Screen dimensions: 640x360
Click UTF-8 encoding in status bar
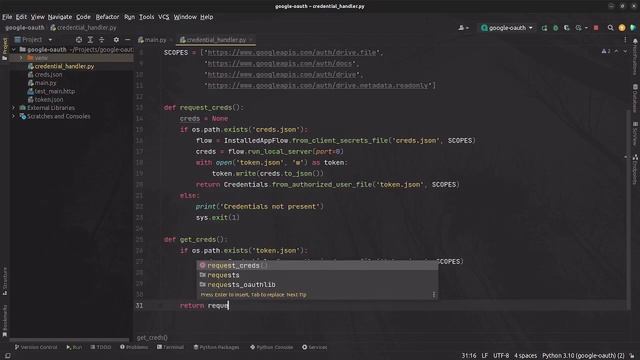(x=501, y=356)
